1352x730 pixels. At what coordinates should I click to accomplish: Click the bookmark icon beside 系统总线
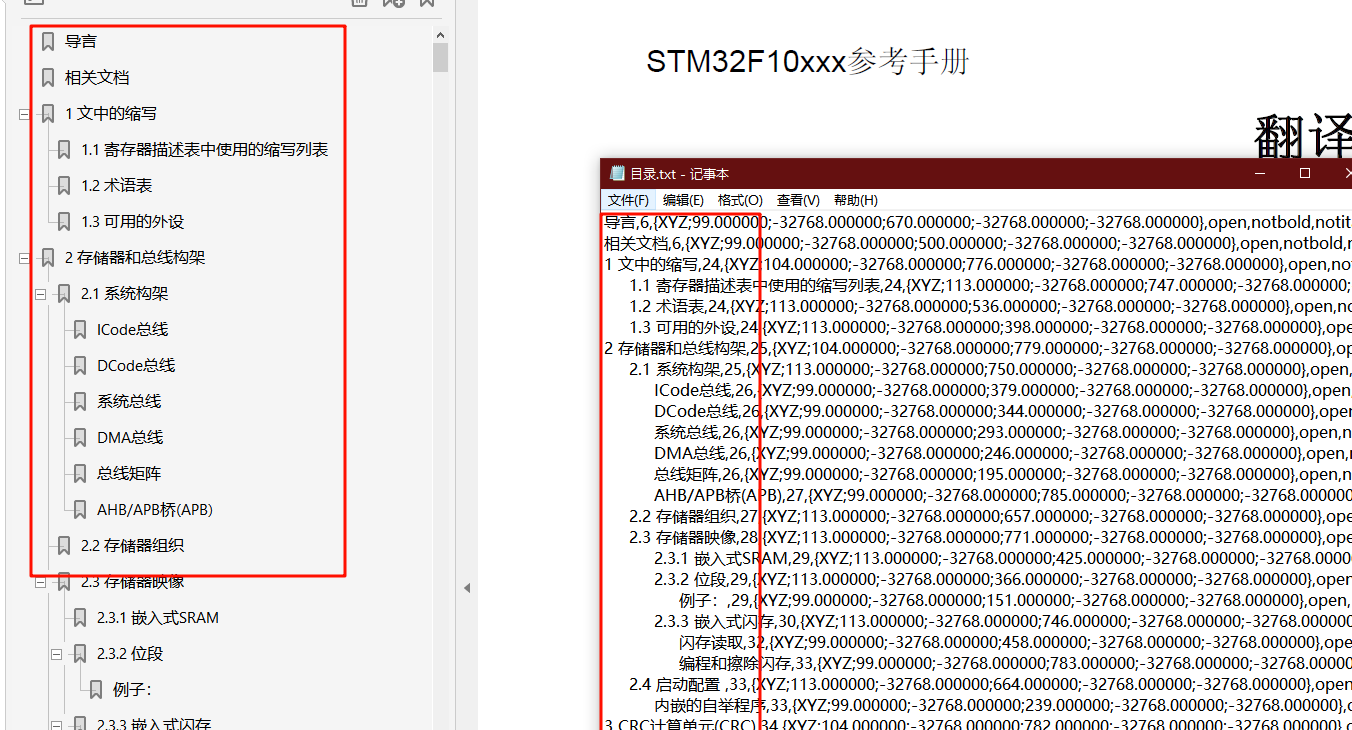(80, 402)
